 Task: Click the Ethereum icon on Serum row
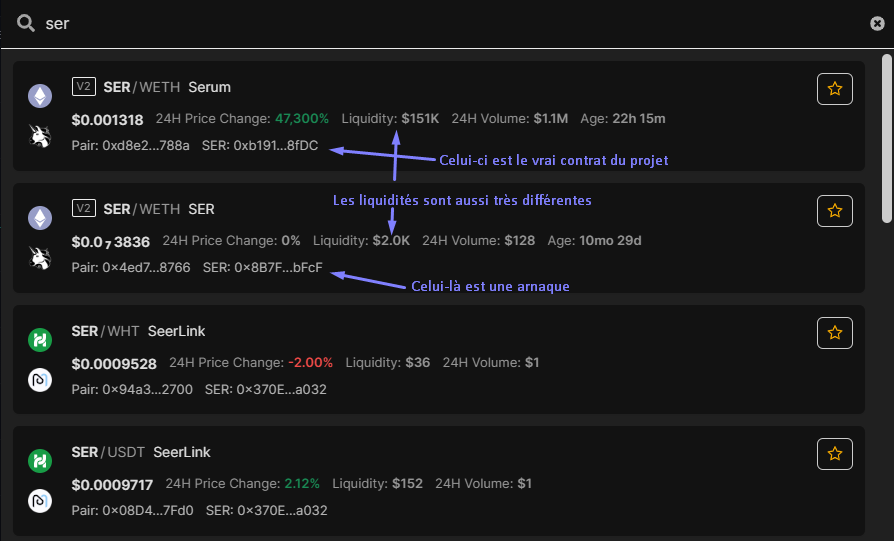(40, 96)
